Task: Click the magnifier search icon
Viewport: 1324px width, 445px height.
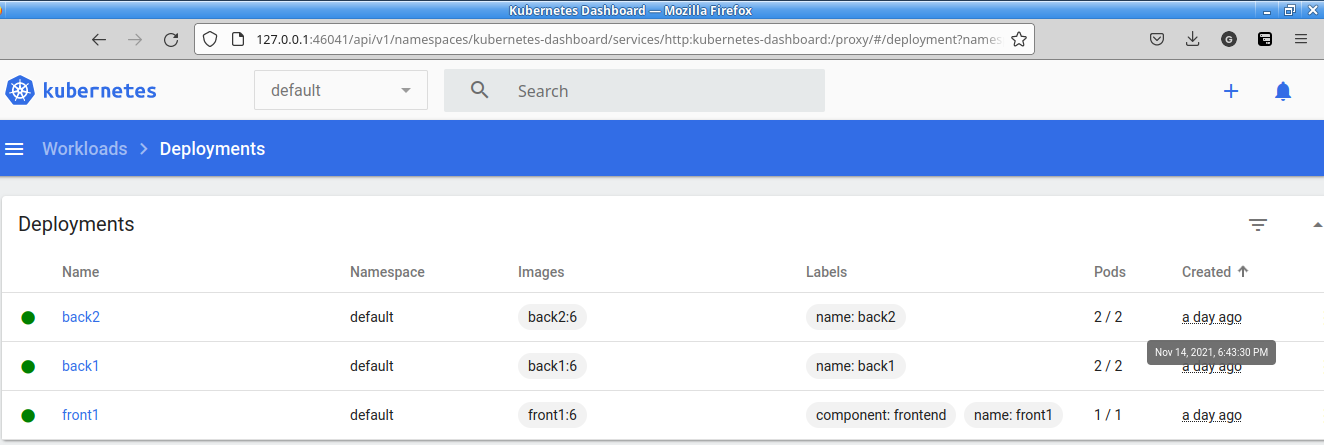Action: click(x=480, y=90)
